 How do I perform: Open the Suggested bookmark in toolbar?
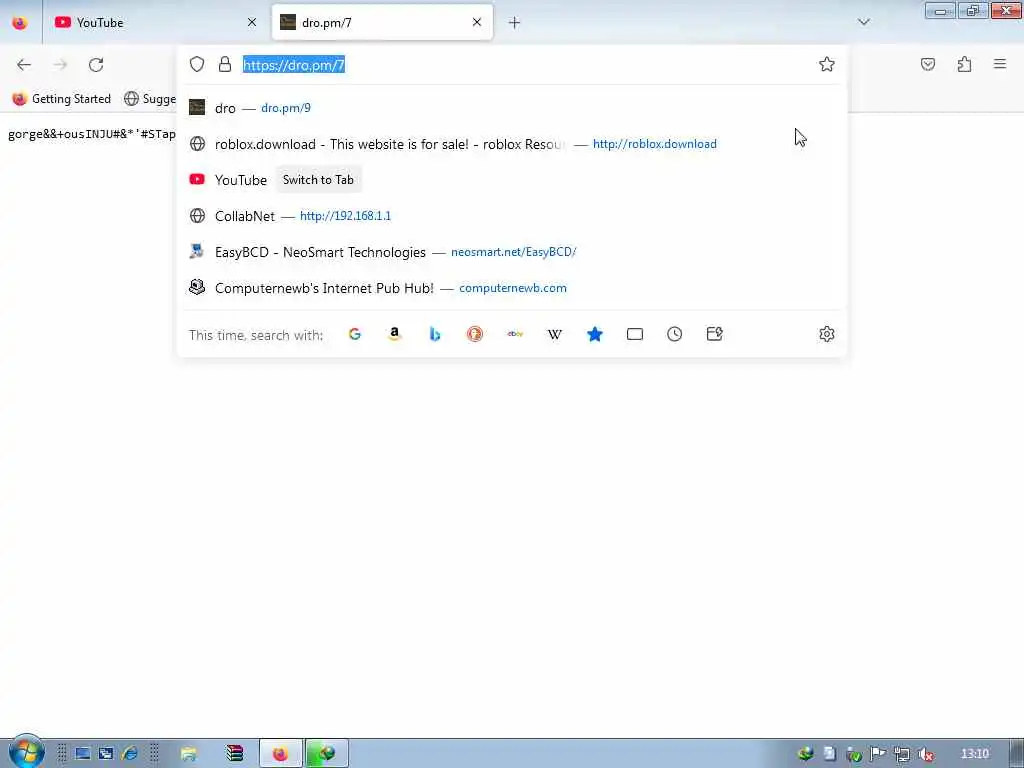tap(150, 99)
